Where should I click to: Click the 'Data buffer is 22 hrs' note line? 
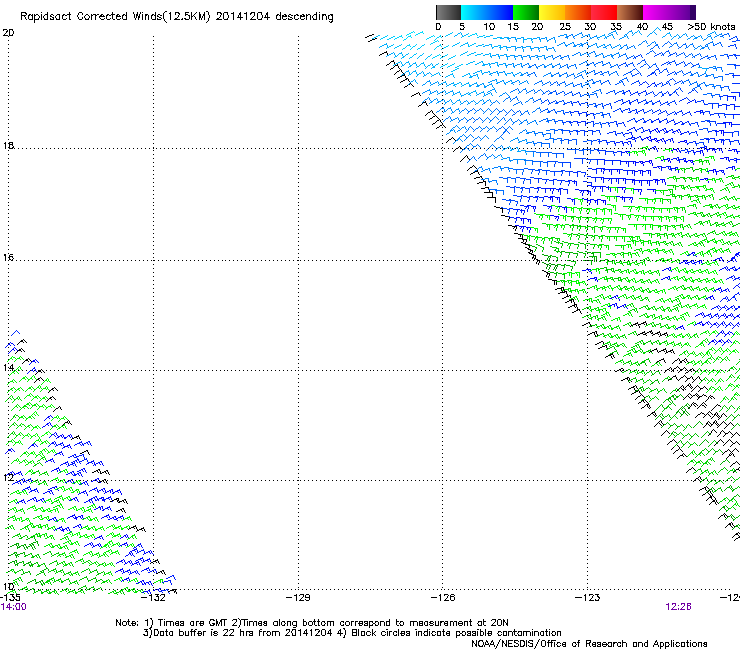(352, 633)
